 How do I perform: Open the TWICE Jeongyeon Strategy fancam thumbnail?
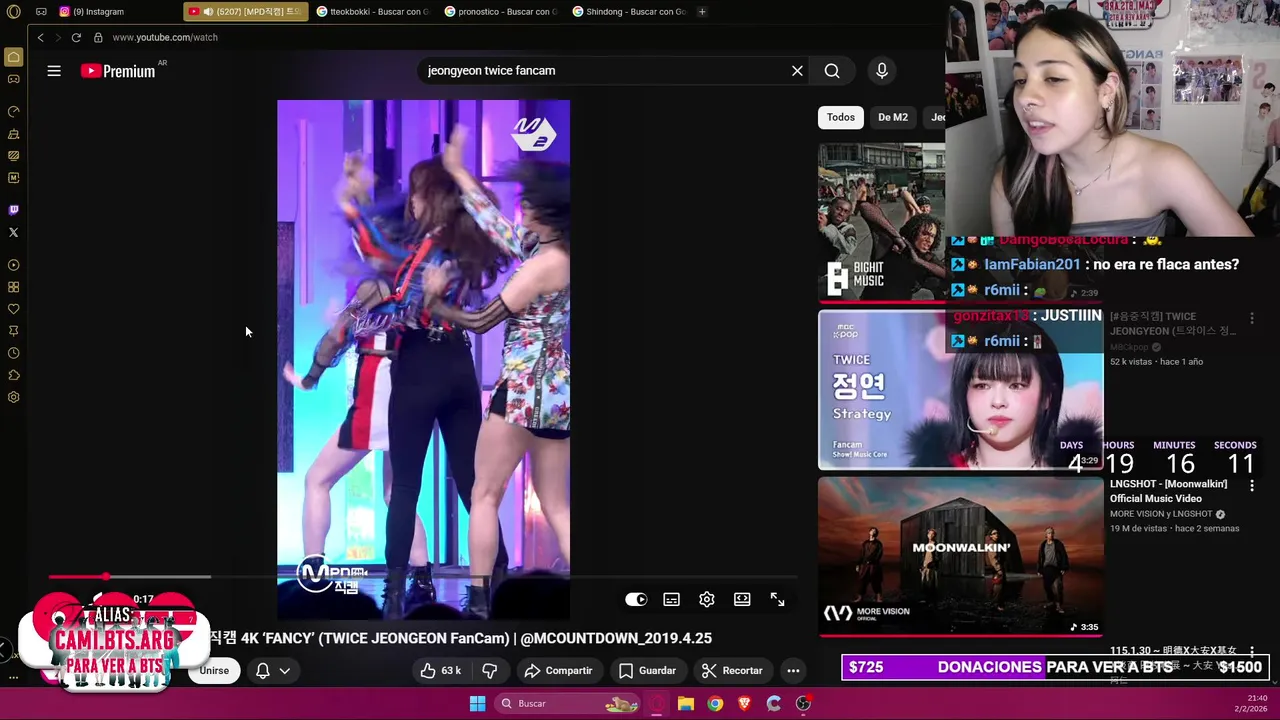click(x=961, y=390)
